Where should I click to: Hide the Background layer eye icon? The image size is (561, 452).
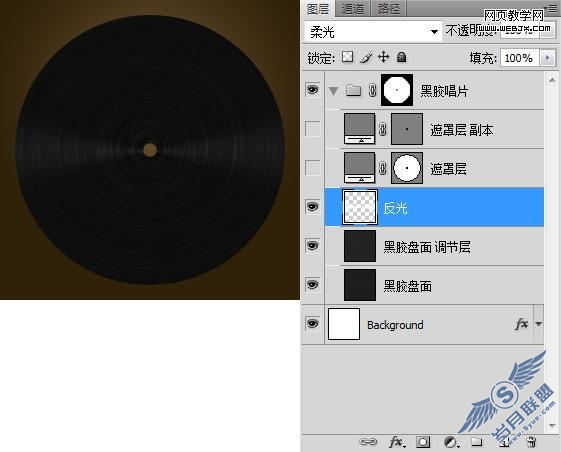[x=312, y=324]
